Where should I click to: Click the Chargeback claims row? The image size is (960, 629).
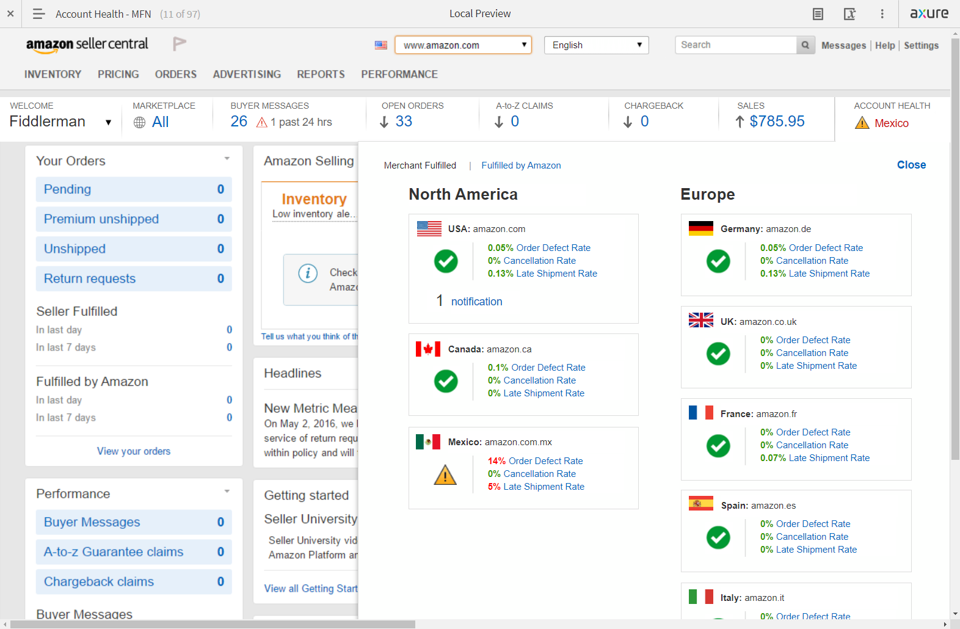click(133, 582)
